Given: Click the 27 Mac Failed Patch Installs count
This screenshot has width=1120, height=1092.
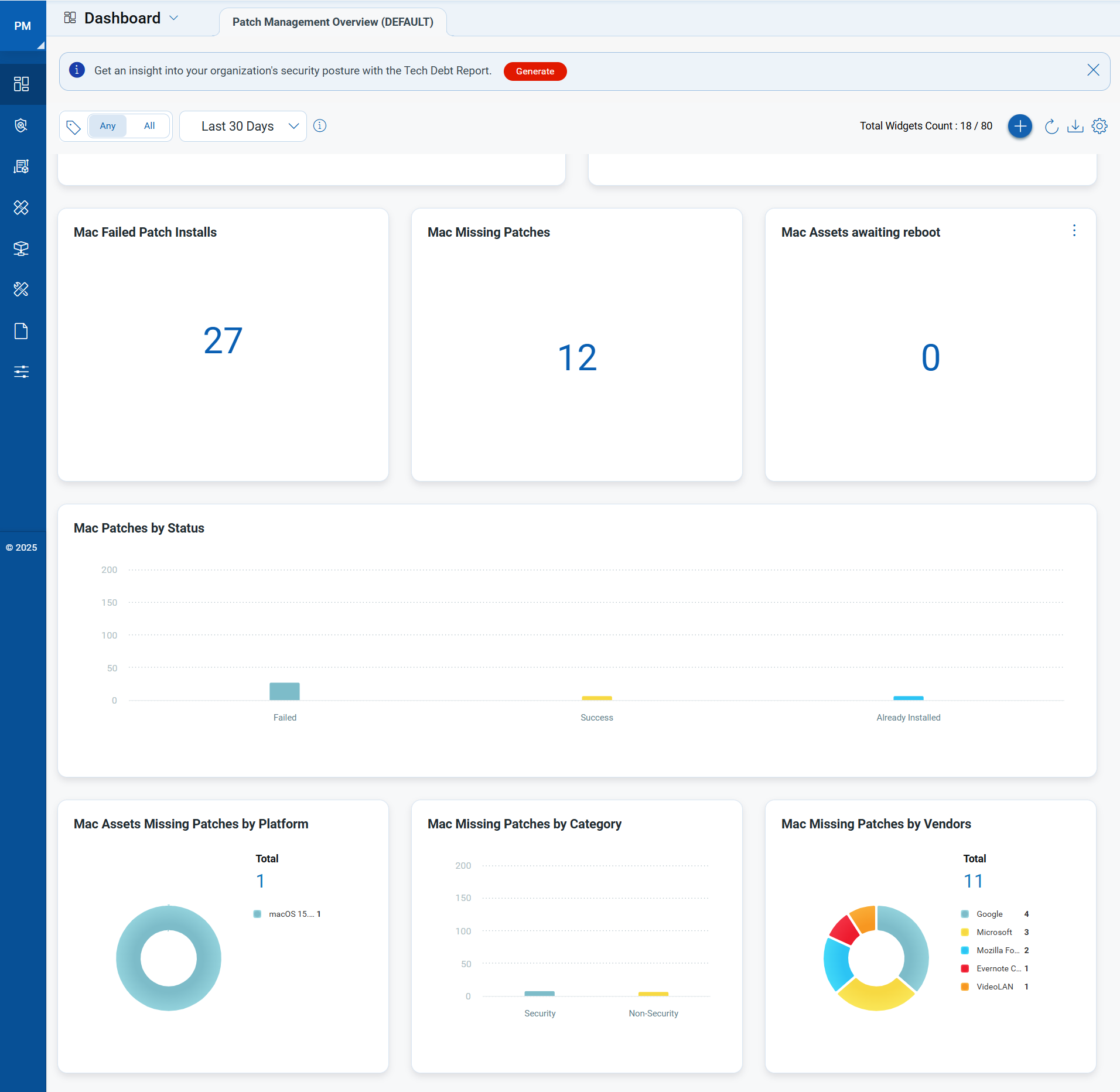Looking at the screenshot, I should pos(223,340).
